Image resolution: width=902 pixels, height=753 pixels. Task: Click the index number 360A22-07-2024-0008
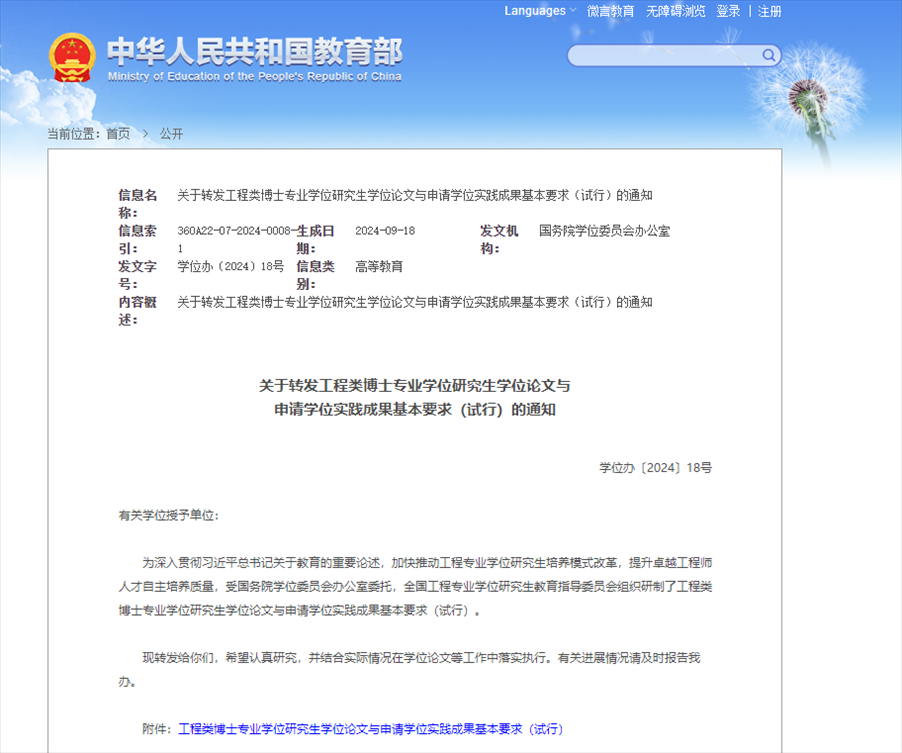pyautogui.click(x=234, y=231)
